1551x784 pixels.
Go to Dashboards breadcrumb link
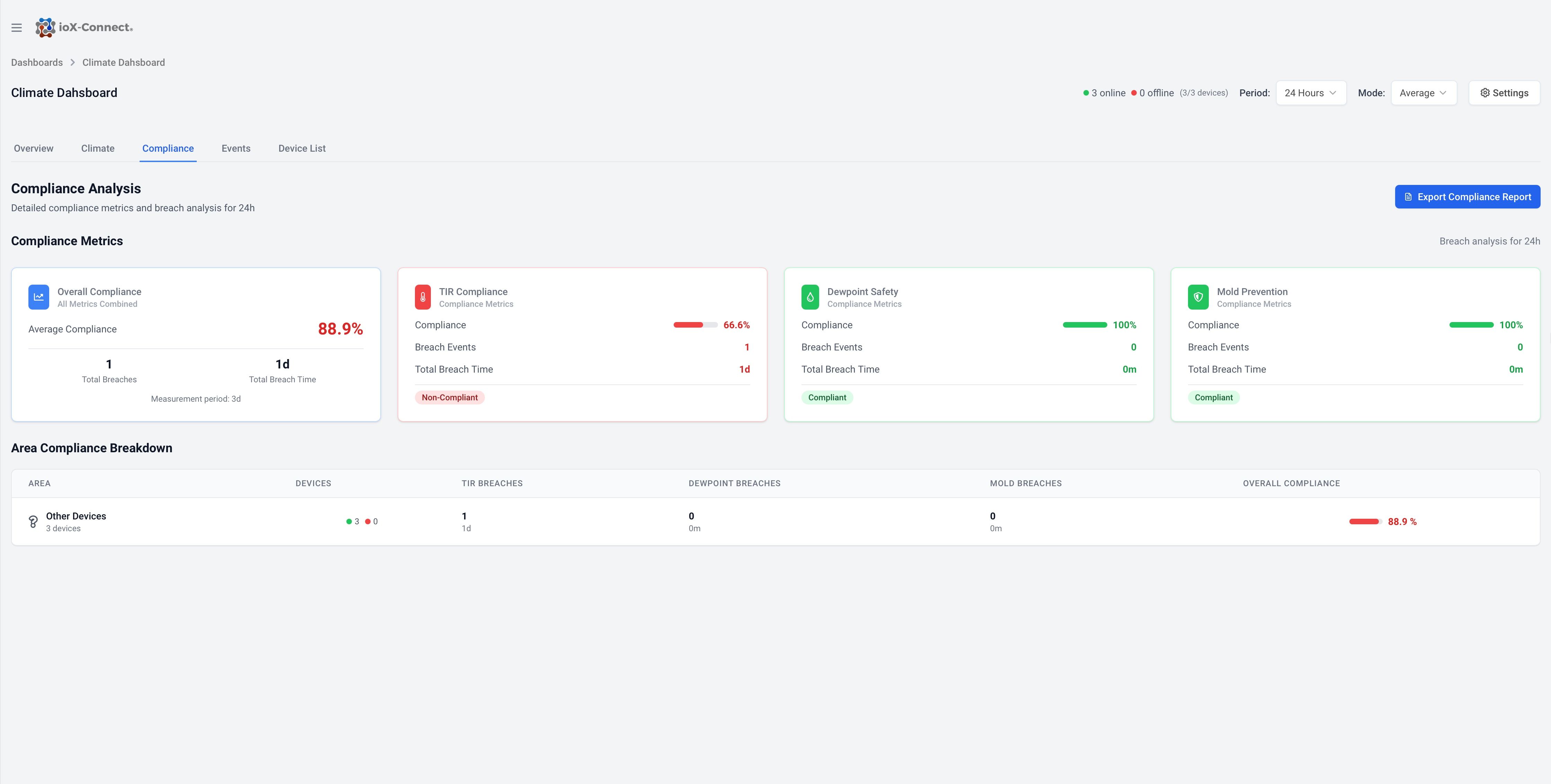(x=37, y=63)
